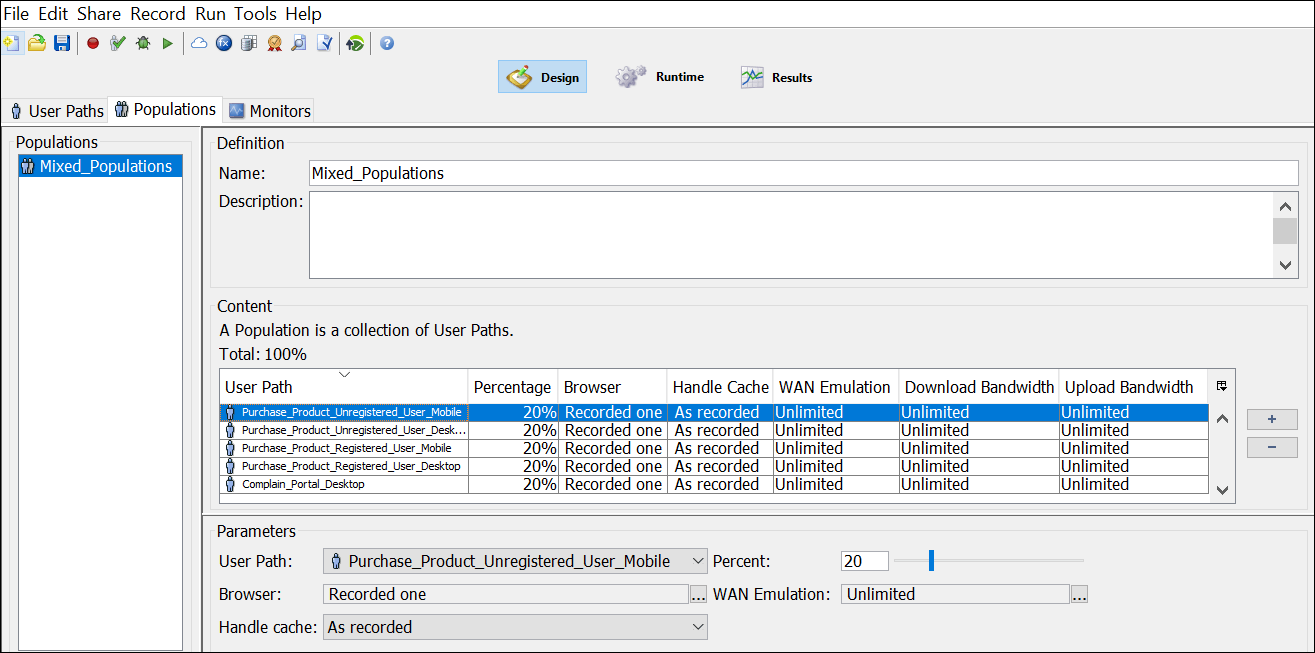Click the green sync/update icon in the toolbar
The image size is (1315, 653).
[x=353, y=43]
